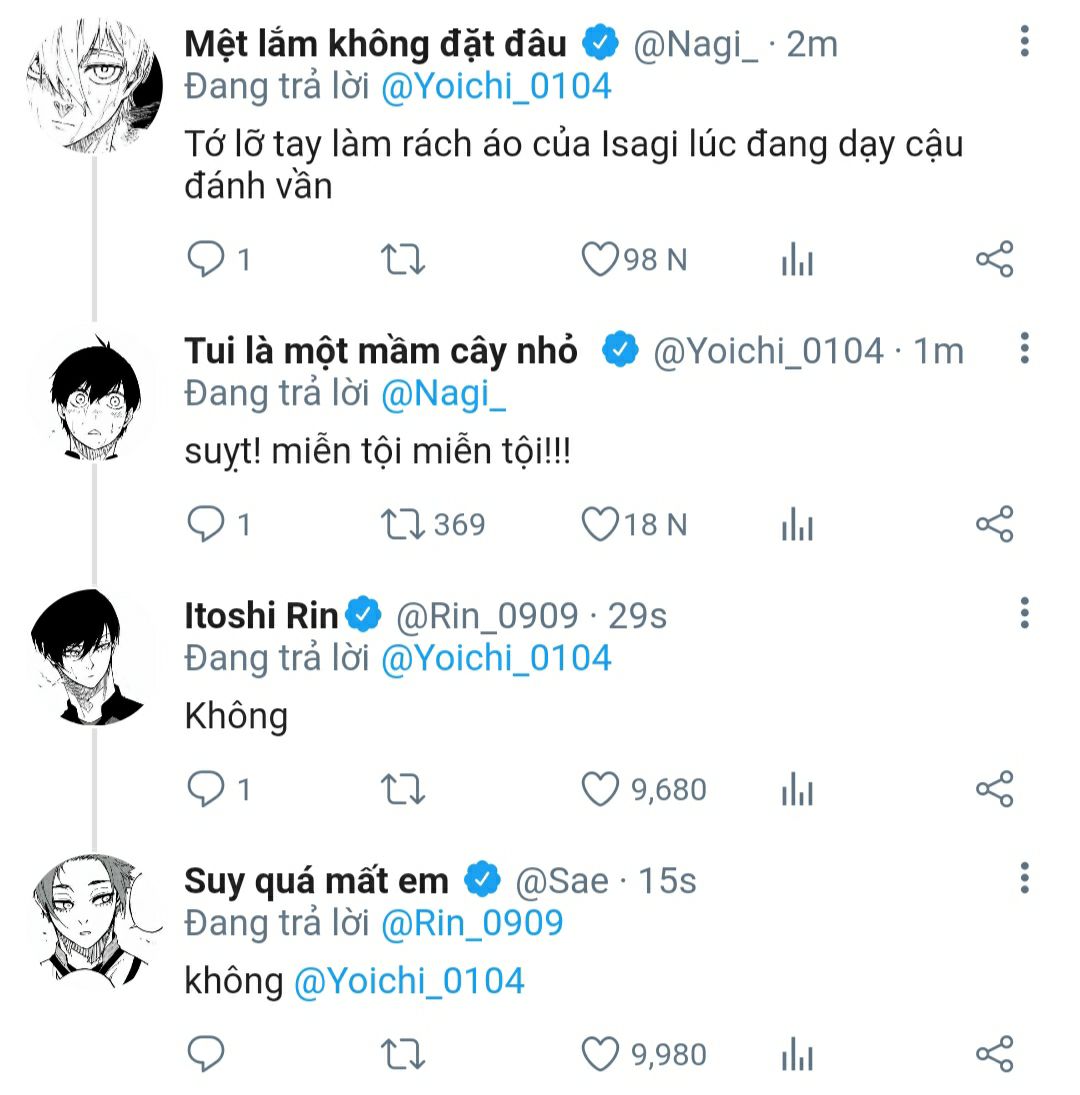Reply to Itoshi Rin's "Không" tweet
Viewport: 1080px width, 1095px height.
coord(206,789)
